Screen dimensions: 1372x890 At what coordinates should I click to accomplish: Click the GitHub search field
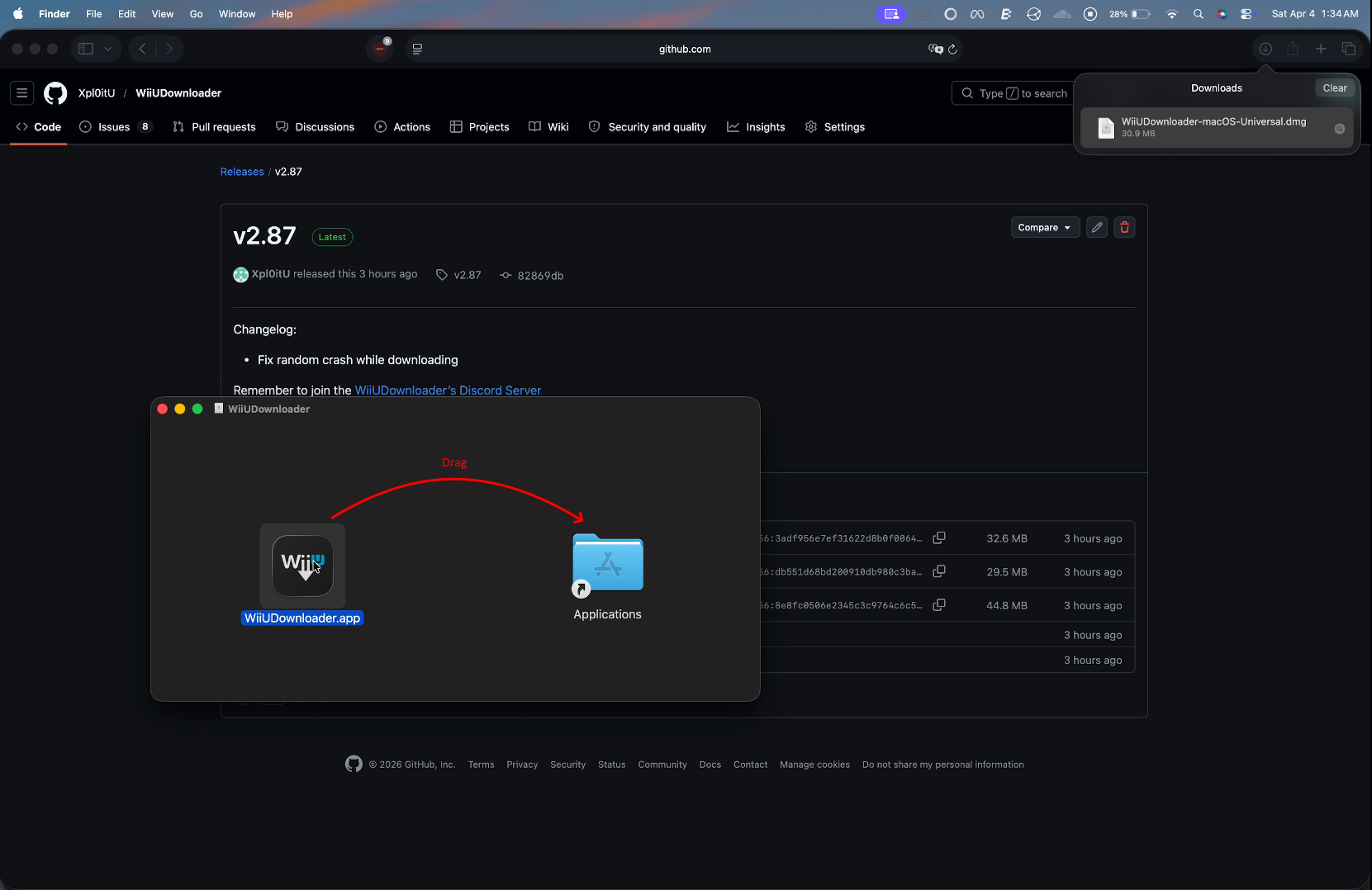[1016, 92]
